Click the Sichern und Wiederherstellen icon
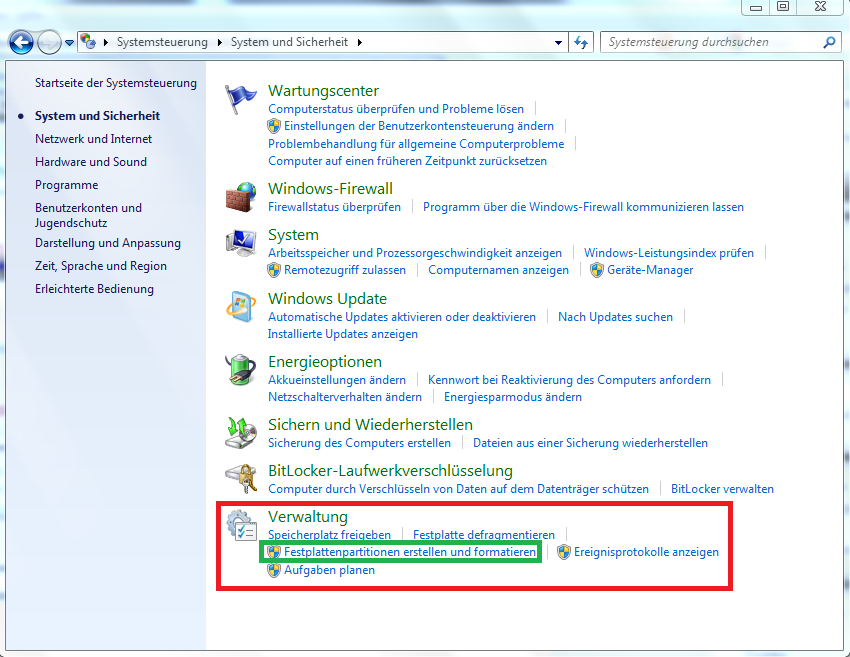Screen dimensions: 850x657 [241, 433]
